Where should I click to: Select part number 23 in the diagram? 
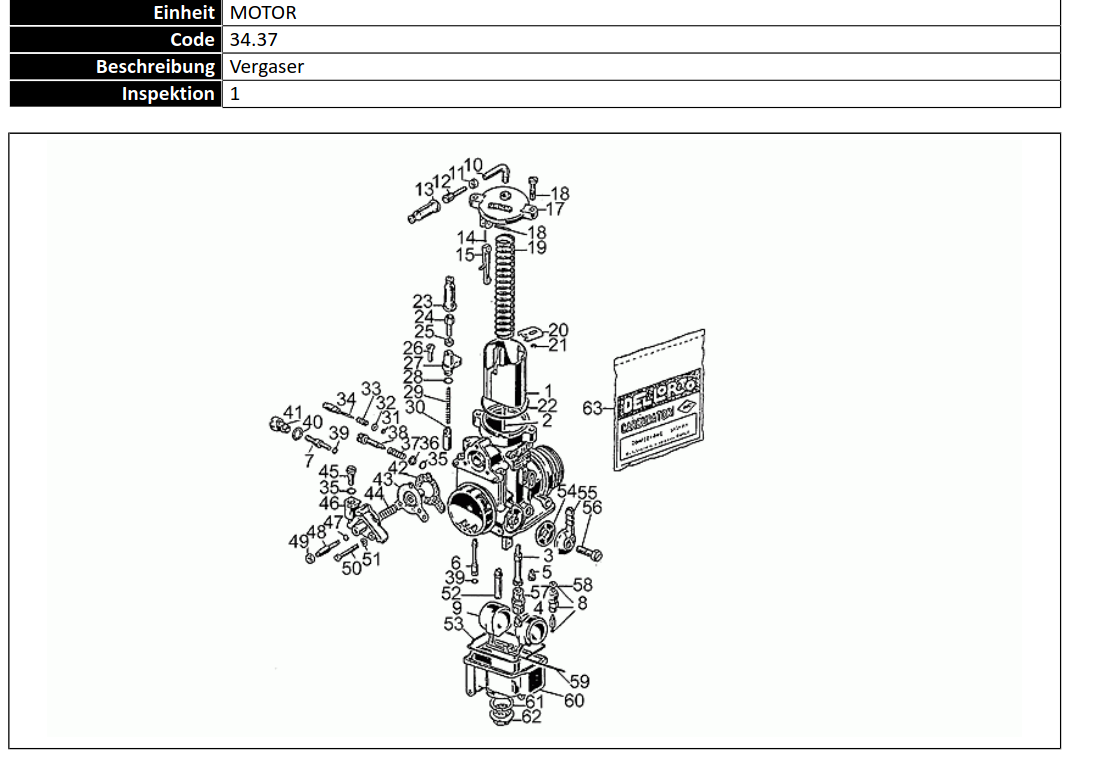tap(422, 302)
